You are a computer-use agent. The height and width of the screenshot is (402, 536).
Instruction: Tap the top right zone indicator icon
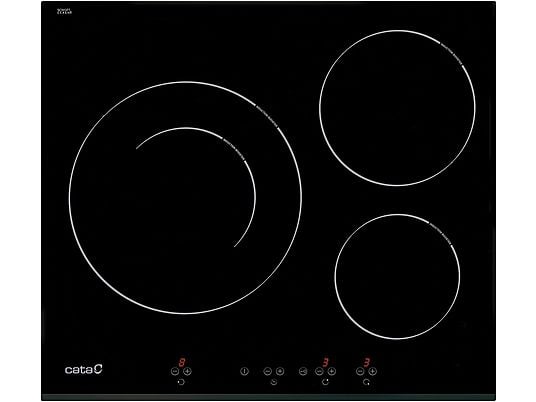pos(325,382)
